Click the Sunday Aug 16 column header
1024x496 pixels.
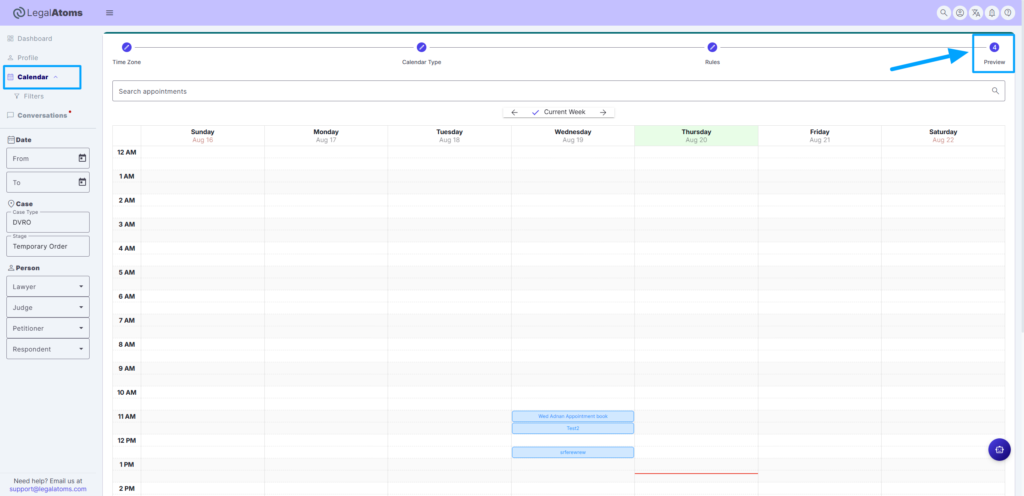click(x=202, y=136)
